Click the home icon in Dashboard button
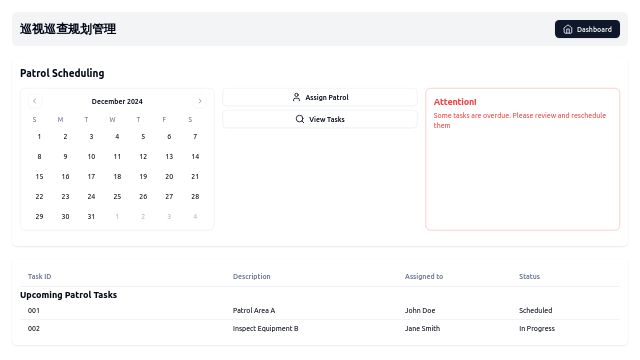 [x=567, y=29]
